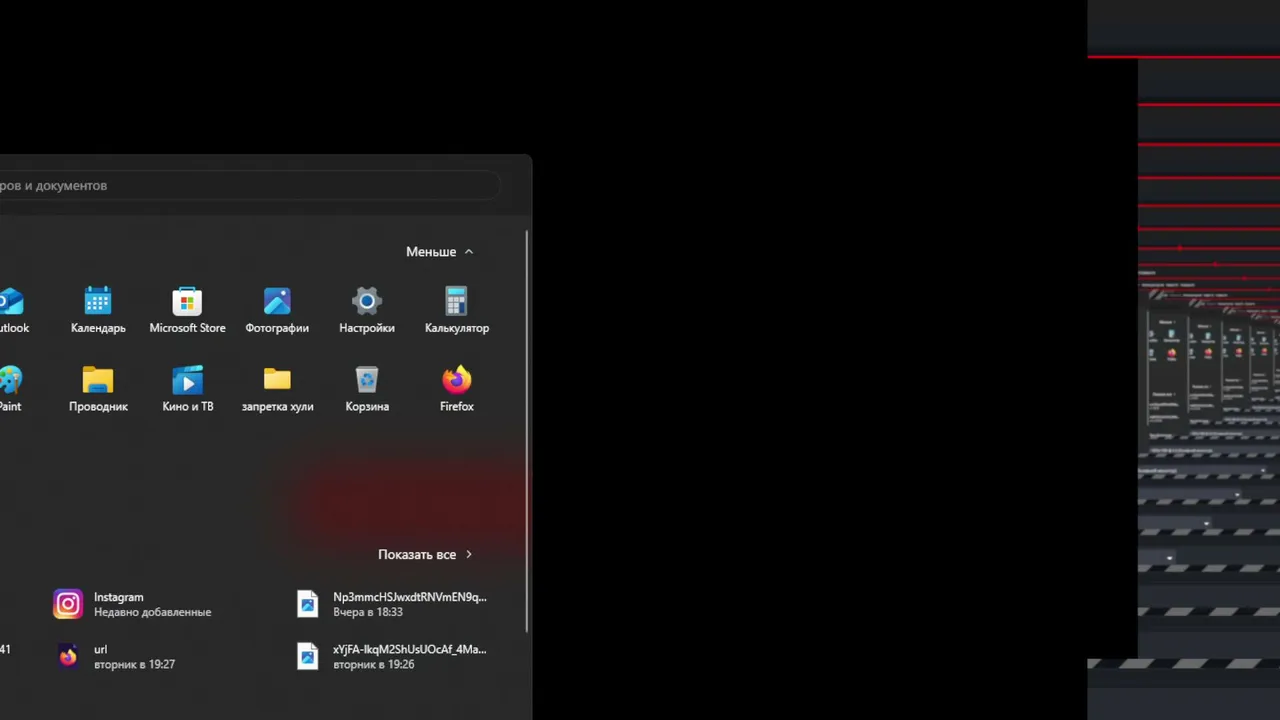Click Показать все recommended items
1280x720 pixels.
(x=425, y=554)
